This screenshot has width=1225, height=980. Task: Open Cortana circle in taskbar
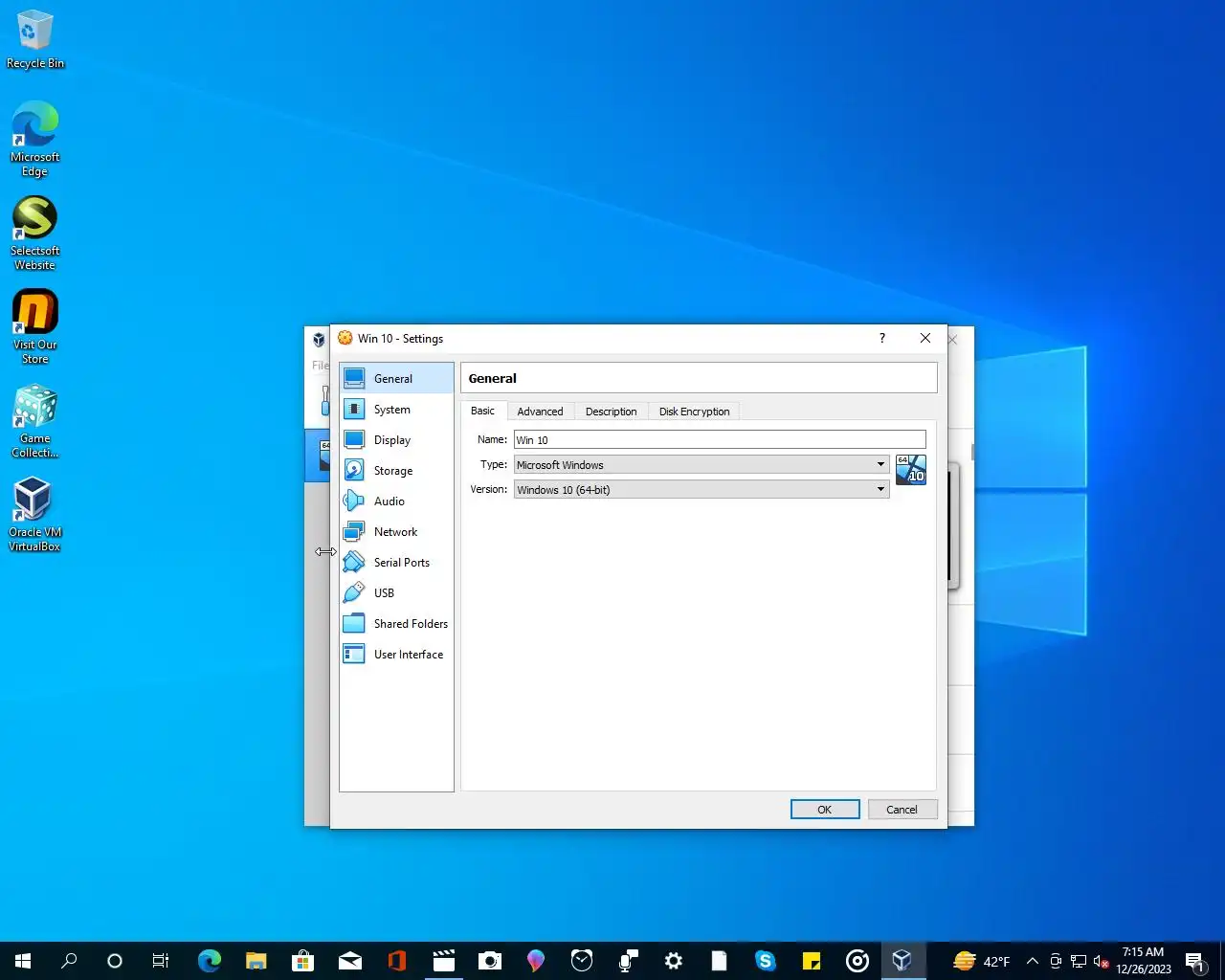115,961
